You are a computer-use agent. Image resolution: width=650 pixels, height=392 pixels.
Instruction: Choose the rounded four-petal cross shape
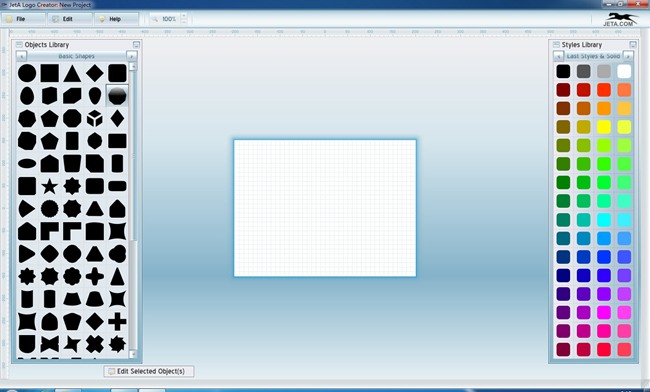pyautogui.click(x=95, y=276)
